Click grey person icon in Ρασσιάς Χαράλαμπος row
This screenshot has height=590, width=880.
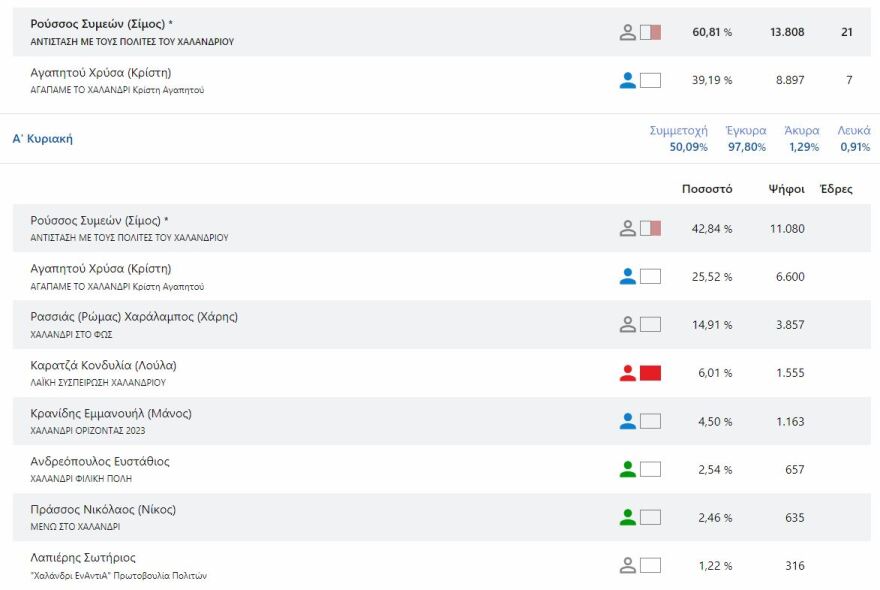click(628, 324)
